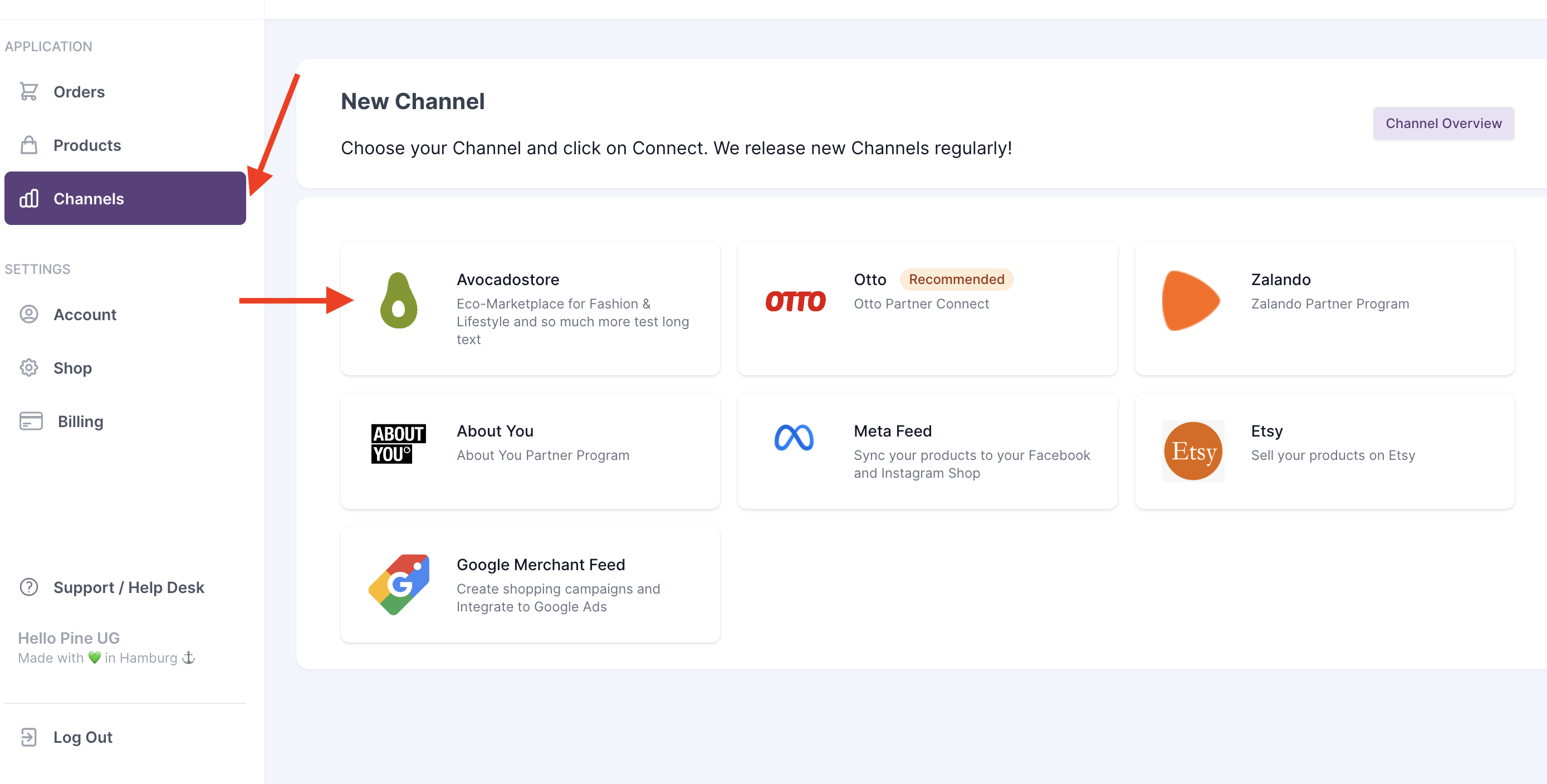The image size is (1547, 784).
Task: Click the Orders shopping cart icon
Action: [x=28, y=91]
